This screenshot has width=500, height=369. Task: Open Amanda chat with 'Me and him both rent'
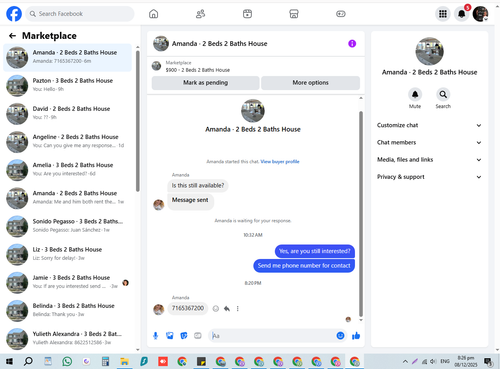pyautogui.click(x=68, y=198)
